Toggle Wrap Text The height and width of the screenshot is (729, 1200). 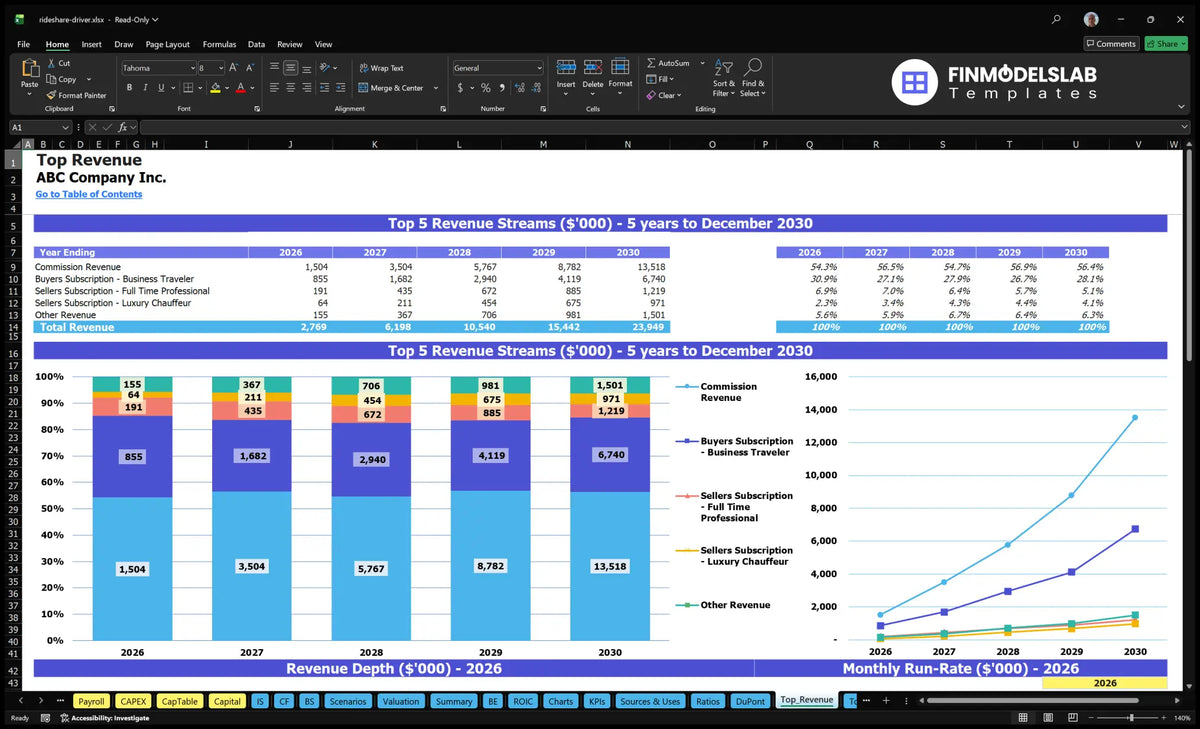[381, 68]
